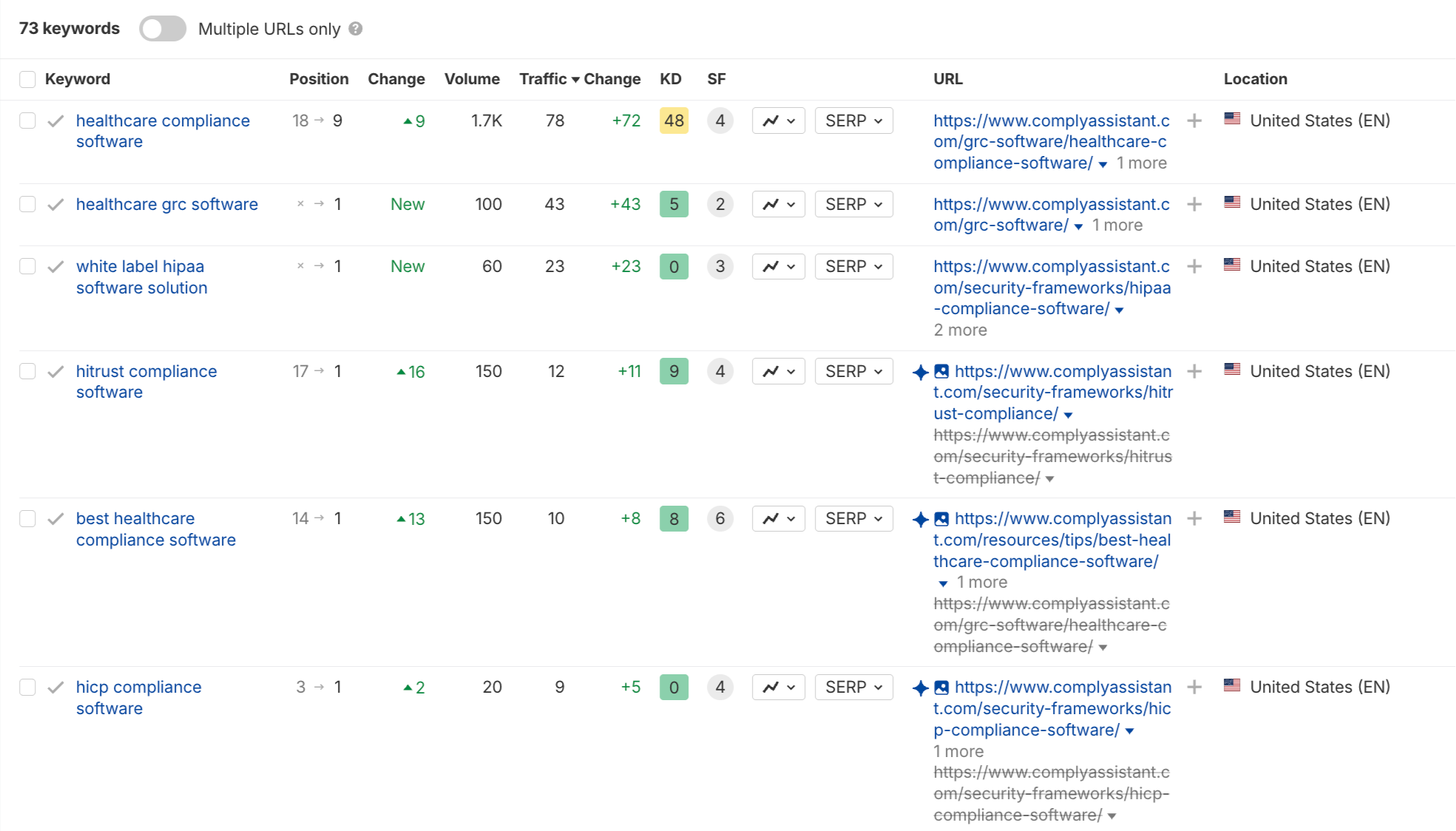The height and width of the screenshot is (831, 1456).
Task: Check the hicp compliance software row
Action: point(27,687)
